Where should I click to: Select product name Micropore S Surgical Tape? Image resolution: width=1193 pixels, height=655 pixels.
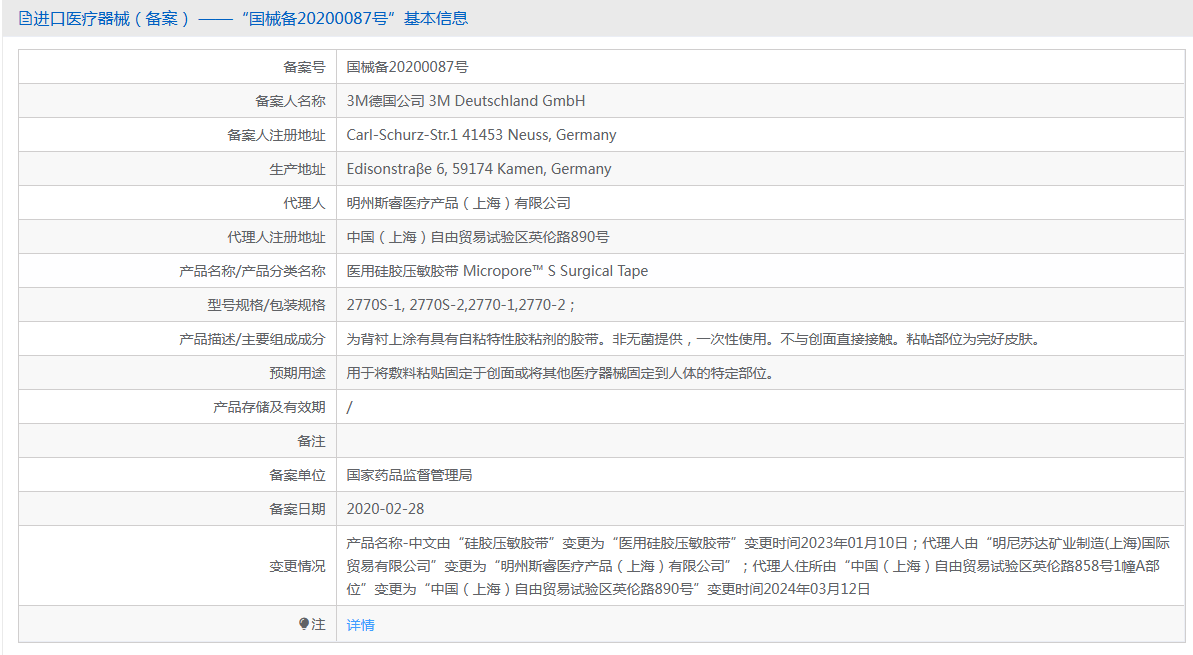[497, 271]
